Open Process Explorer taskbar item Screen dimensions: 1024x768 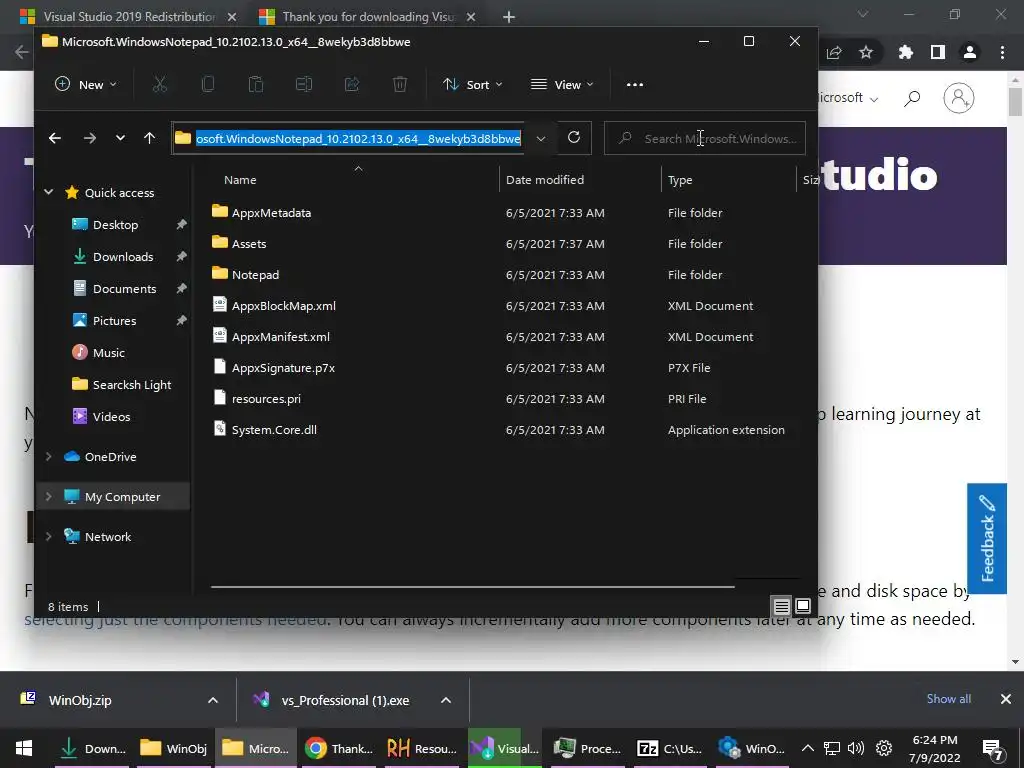click(587, 748)
